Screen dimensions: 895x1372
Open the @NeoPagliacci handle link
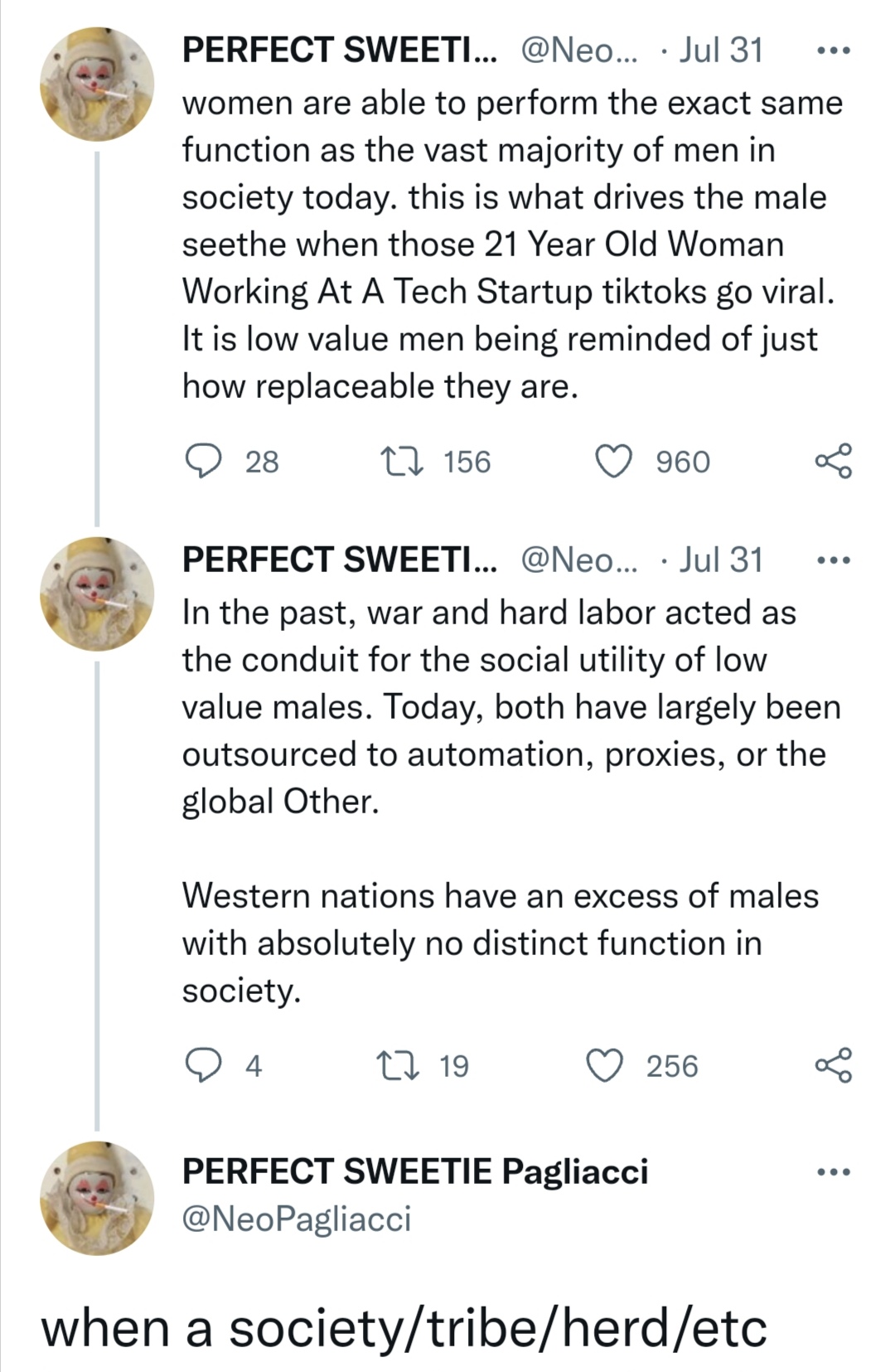click(296, 1219)
